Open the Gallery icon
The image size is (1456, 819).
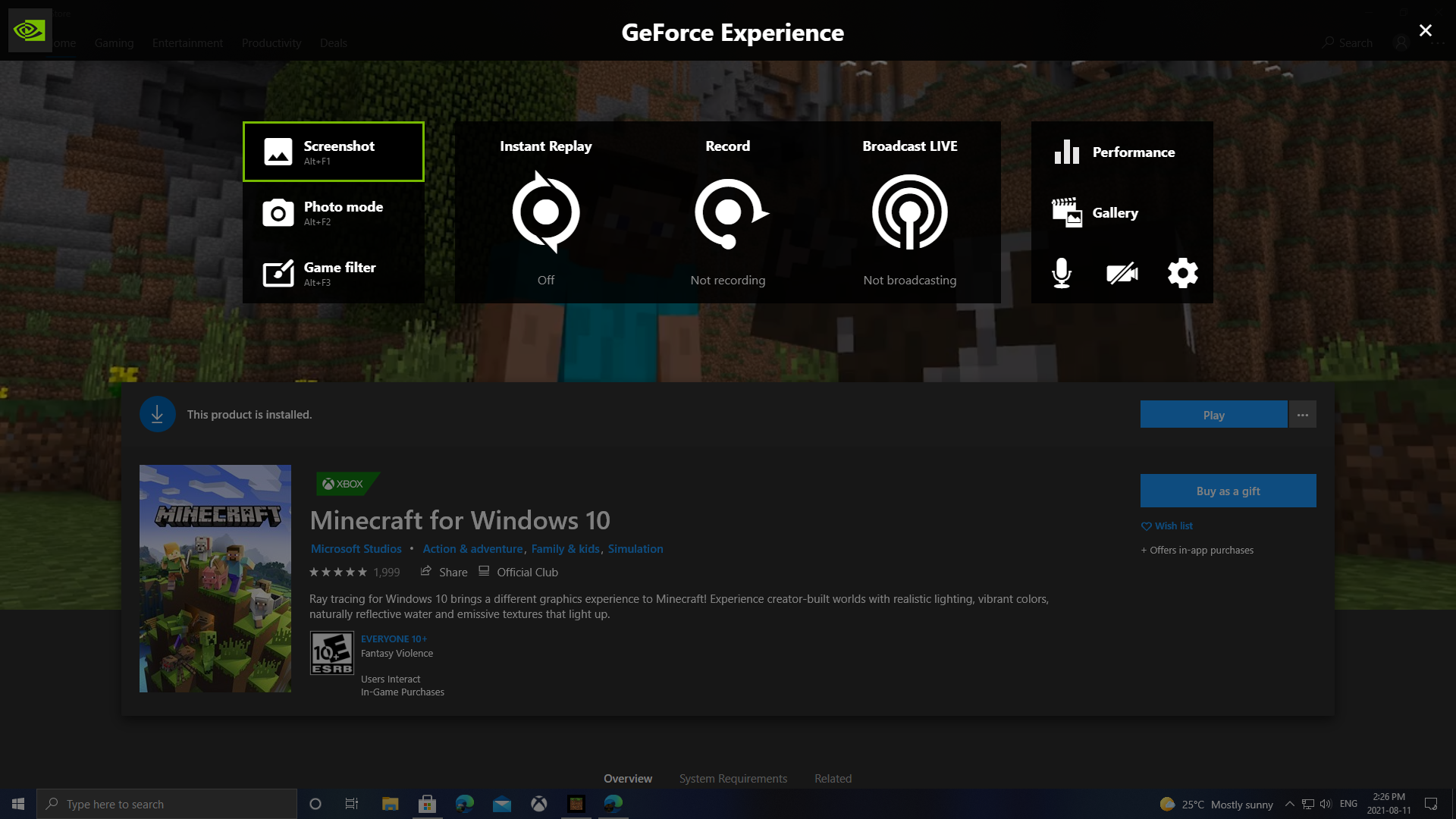pos(1066,213)
